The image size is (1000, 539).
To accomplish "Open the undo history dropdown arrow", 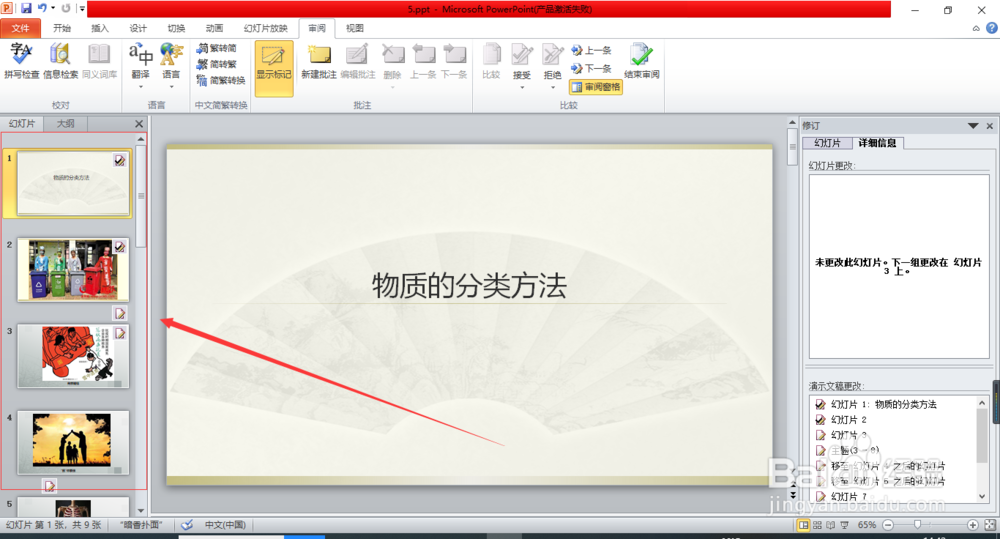I will 53,8.
